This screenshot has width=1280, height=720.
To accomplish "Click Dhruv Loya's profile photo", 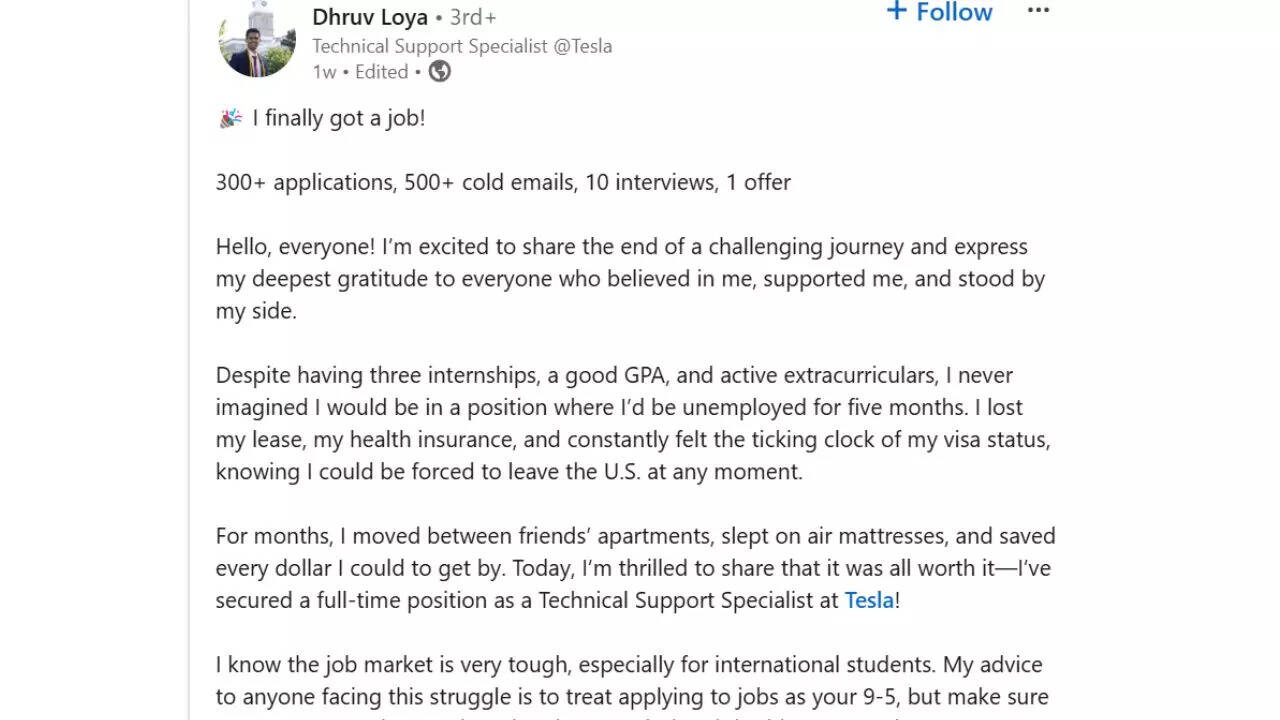I will 256,40.
